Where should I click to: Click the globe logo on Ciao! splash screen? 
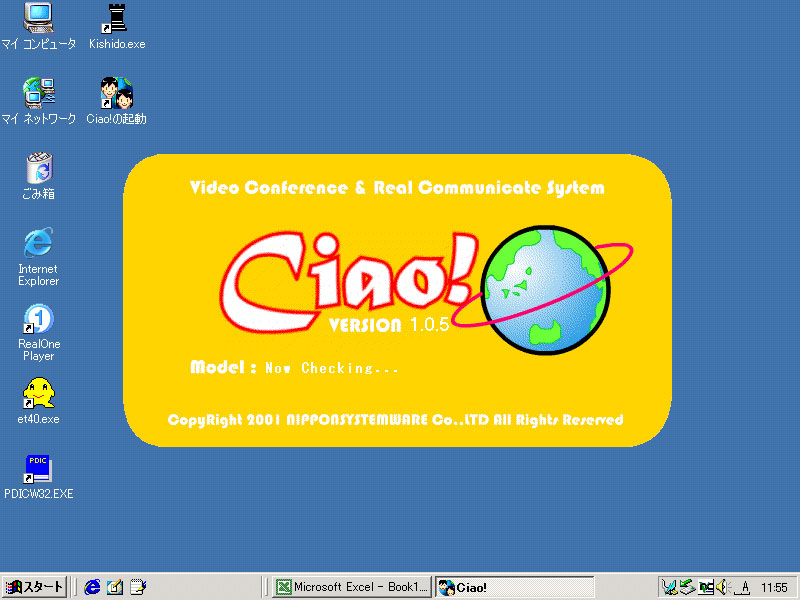[x=545, y=285]
